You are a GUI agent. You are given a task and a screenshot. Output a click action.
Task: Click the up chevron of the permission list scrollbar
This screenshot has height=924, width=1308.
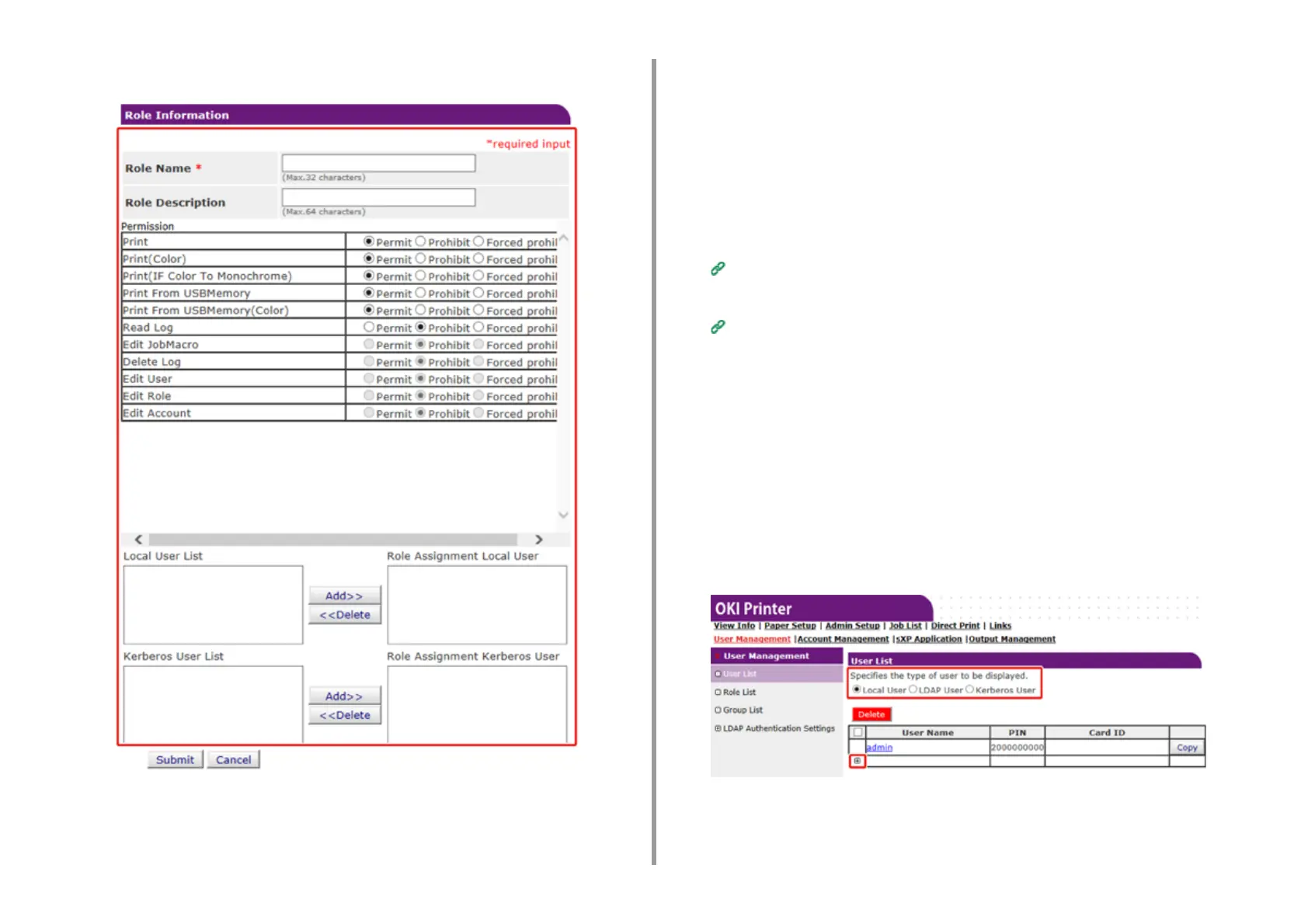(x=563, y=238)
